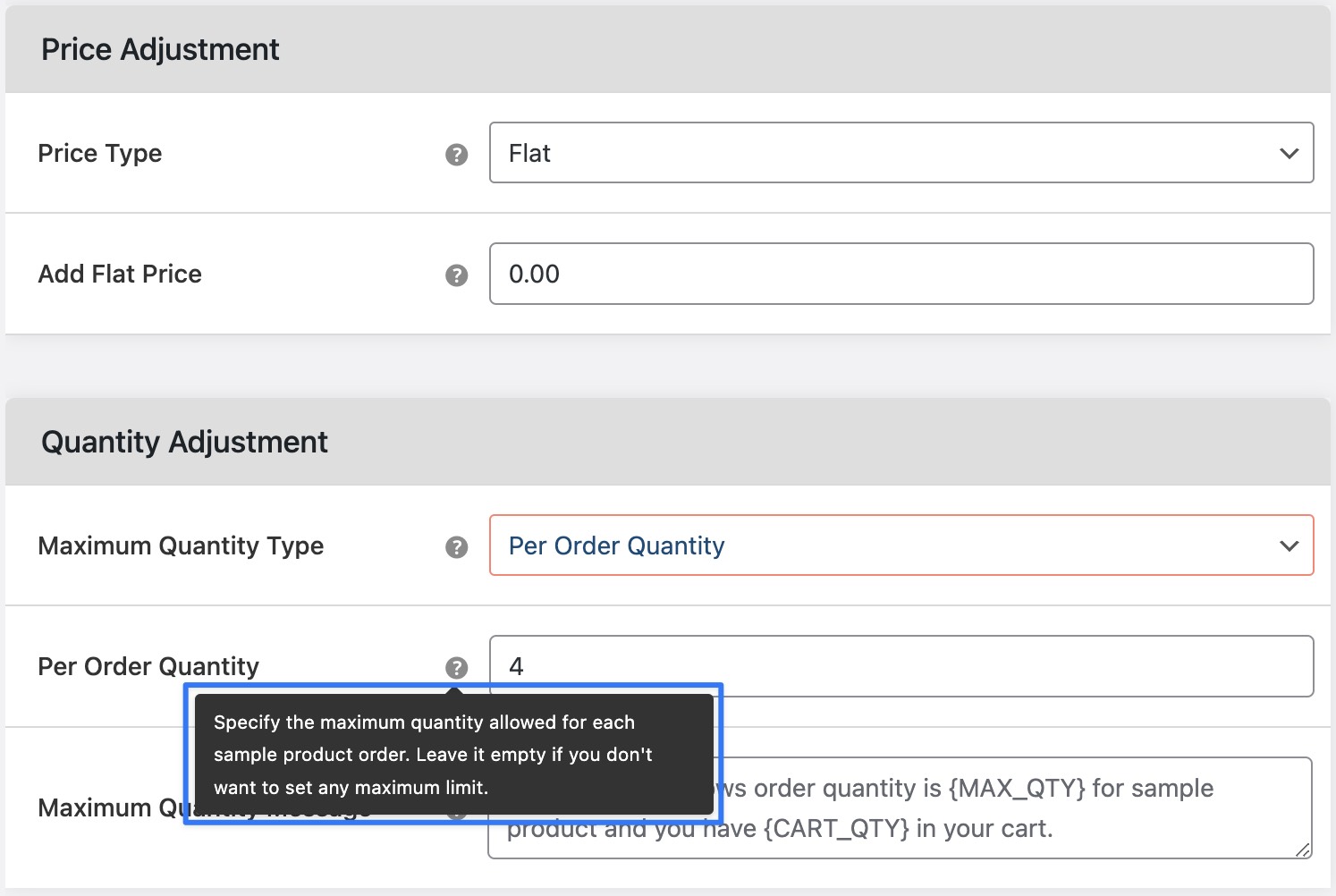
Task: Click the Add Flat Price help icon
Action: [x=457, y=275]
